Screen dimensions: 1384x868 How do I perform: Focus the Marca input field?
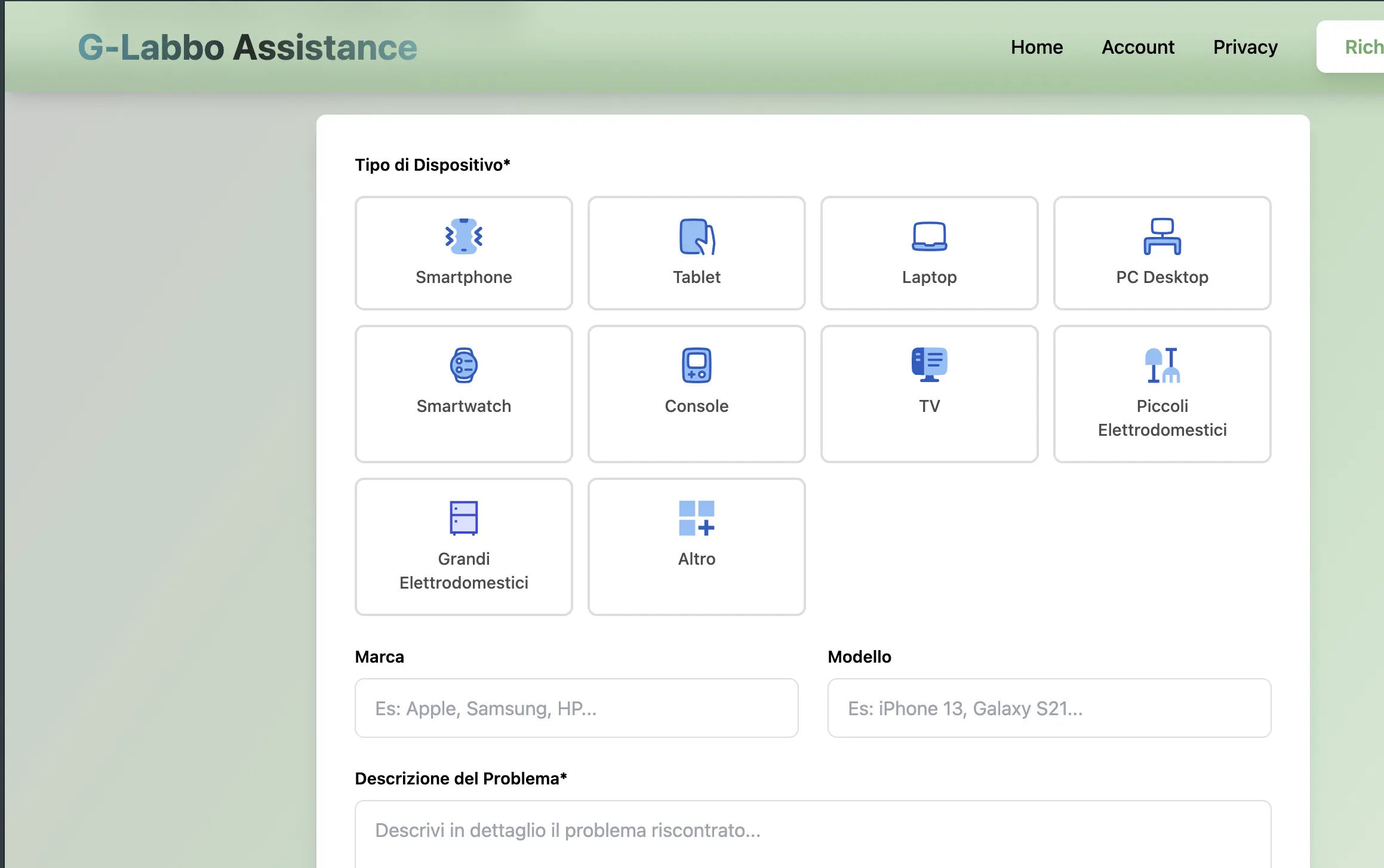[x=576, y=708]
